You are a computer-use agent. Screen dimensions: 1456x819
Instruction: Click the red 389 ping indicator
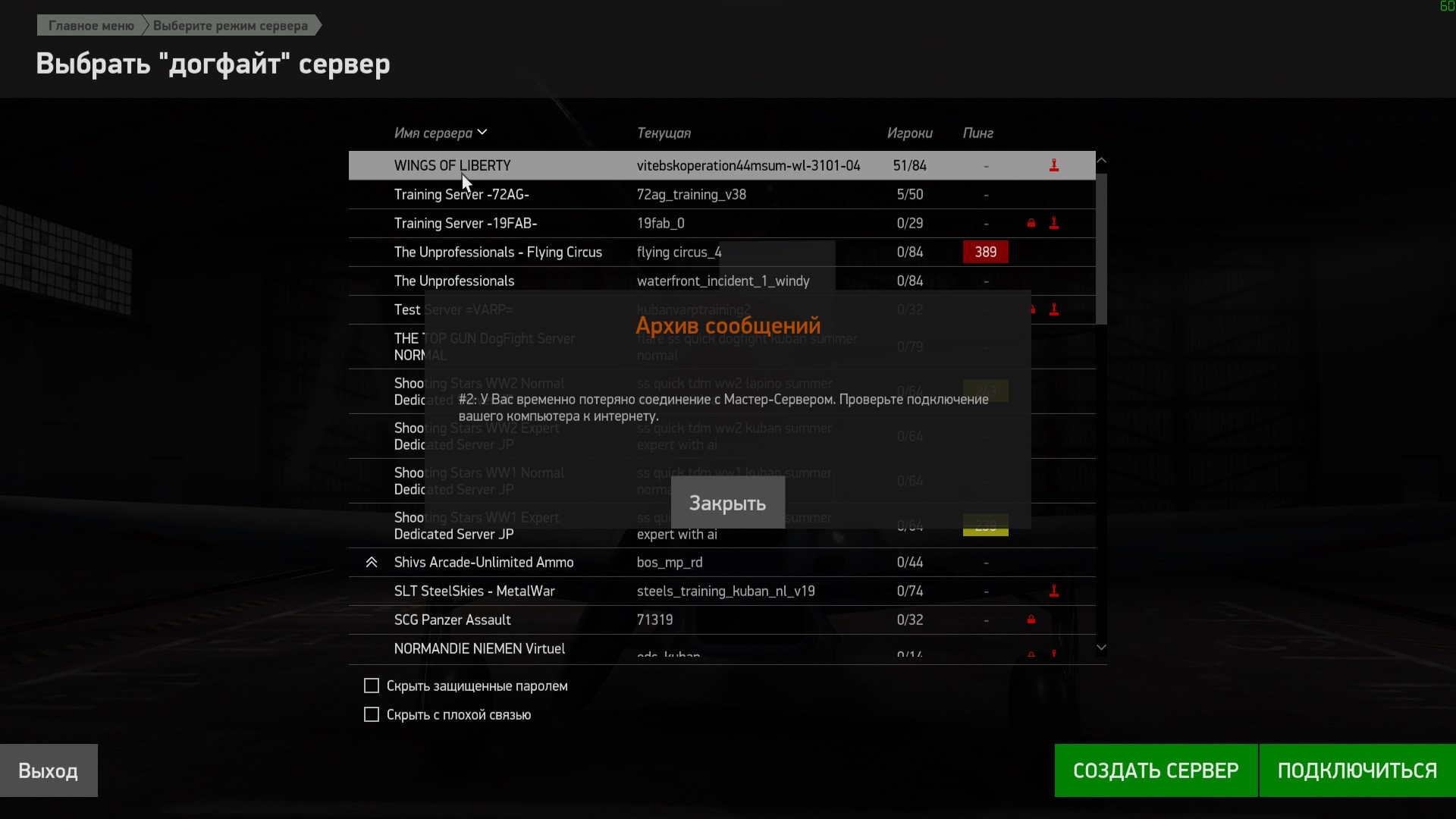pyautogui.click(x=986, y=252)
